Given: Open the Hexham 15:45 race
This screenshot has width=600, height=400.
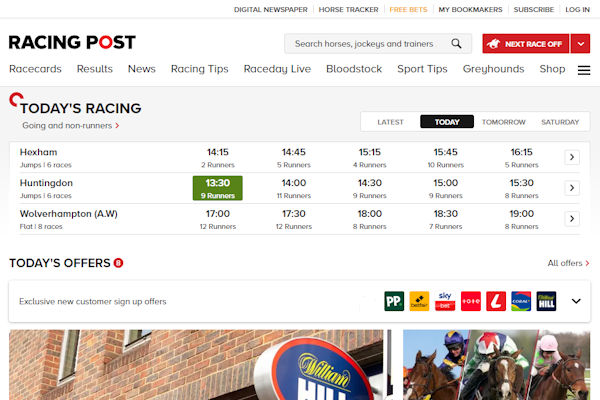Looking at the screenshot, I should point(445,158).
